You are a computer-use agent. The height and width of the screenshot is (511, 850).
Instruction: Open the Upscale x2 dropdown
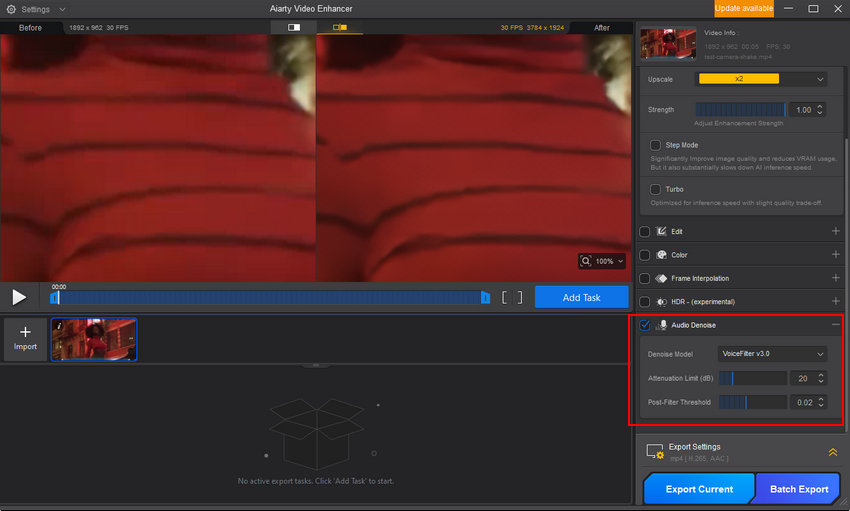tap(761, 79)
